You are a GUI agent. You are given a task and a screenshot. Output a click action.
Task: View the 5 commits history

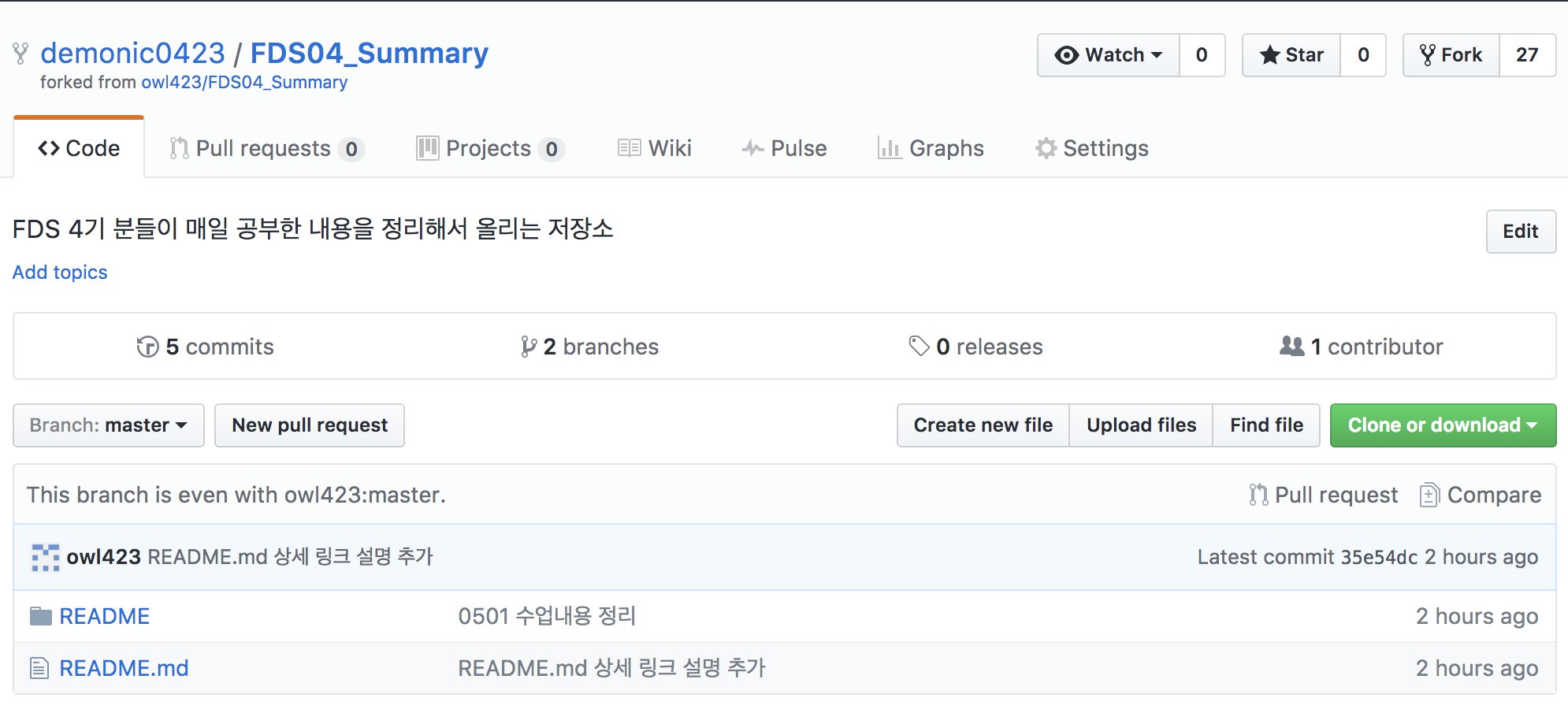tap(205, 347)
